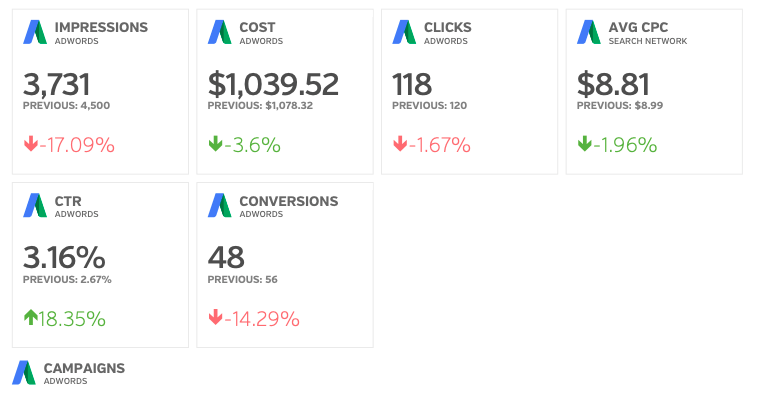Click ADWORDS subtitle under COST
Image resolution: width=779 pixels, height=398 pixels.
coord(261,41)
